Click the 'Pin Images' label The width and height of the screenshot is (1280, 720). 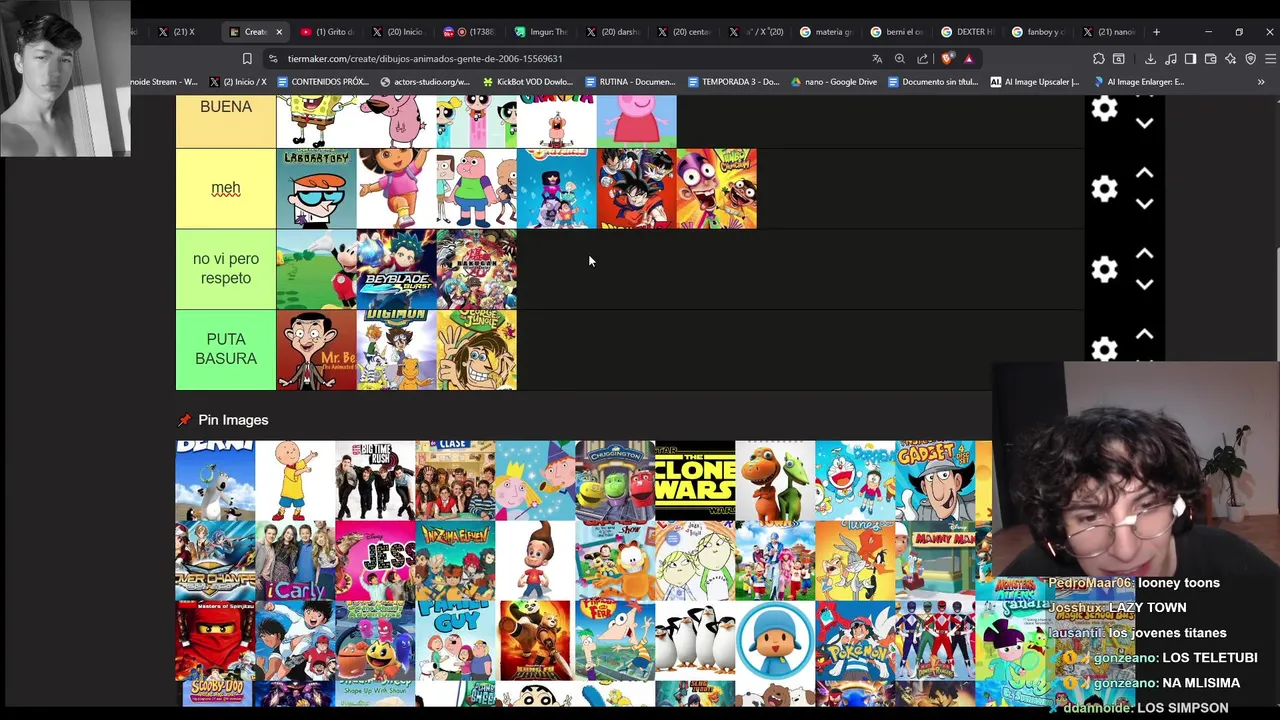(233, 420)
